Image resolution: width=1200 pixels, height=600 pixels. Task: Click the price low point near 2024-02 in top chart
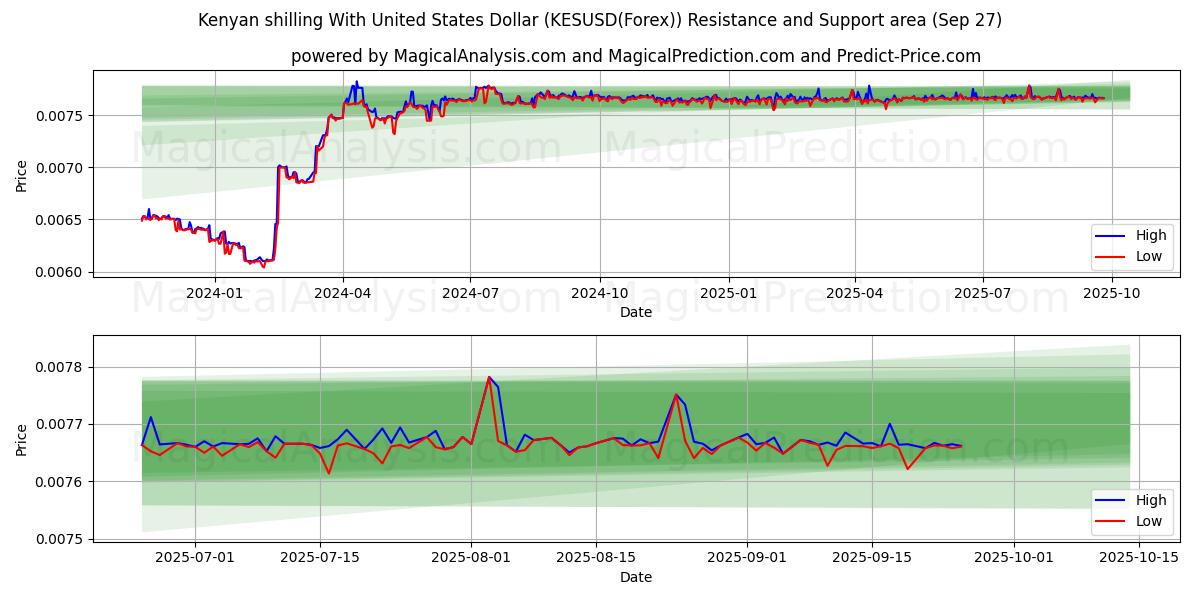tap(263, 266)
